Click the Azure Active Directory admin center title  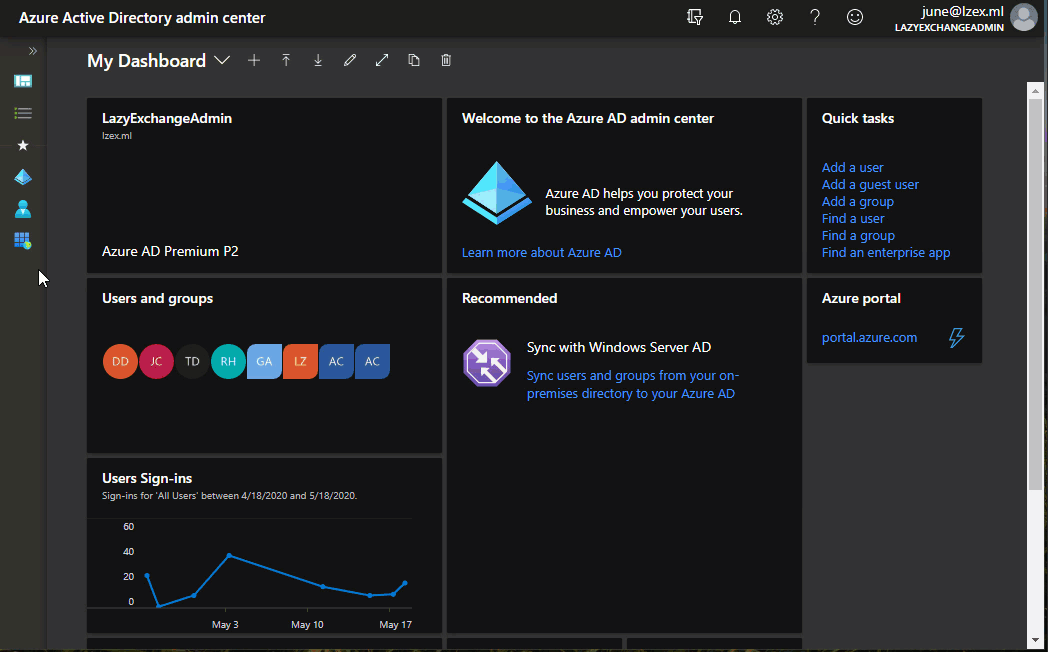[x=142, y=18]
